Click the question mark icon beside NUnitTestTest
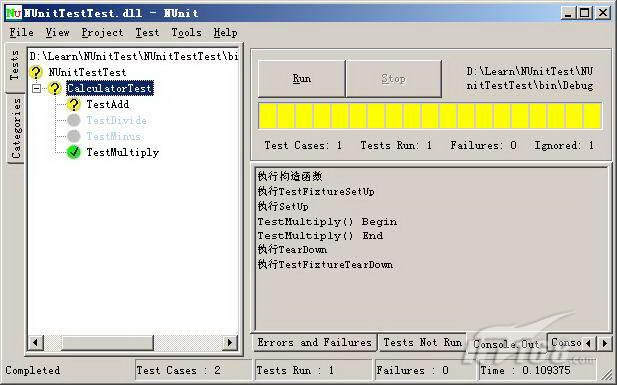The width and height of the screenshot is (617, 385). tap(36, 72)
